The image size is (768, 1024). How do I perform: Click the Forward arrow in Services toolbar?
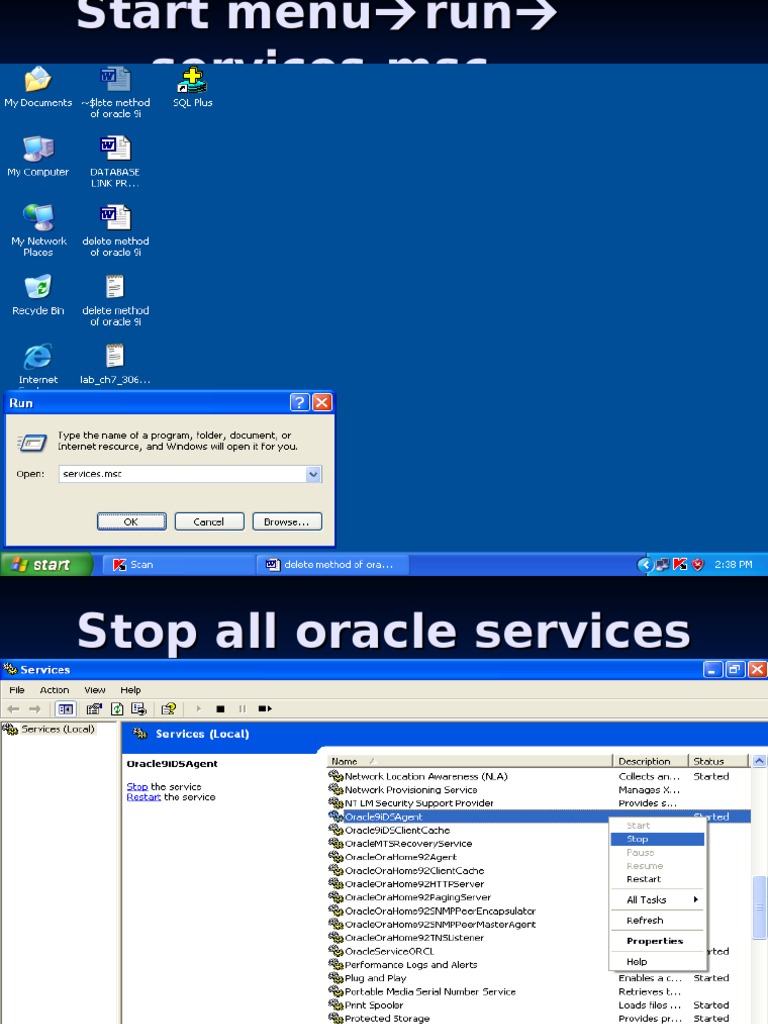point(35,709)
